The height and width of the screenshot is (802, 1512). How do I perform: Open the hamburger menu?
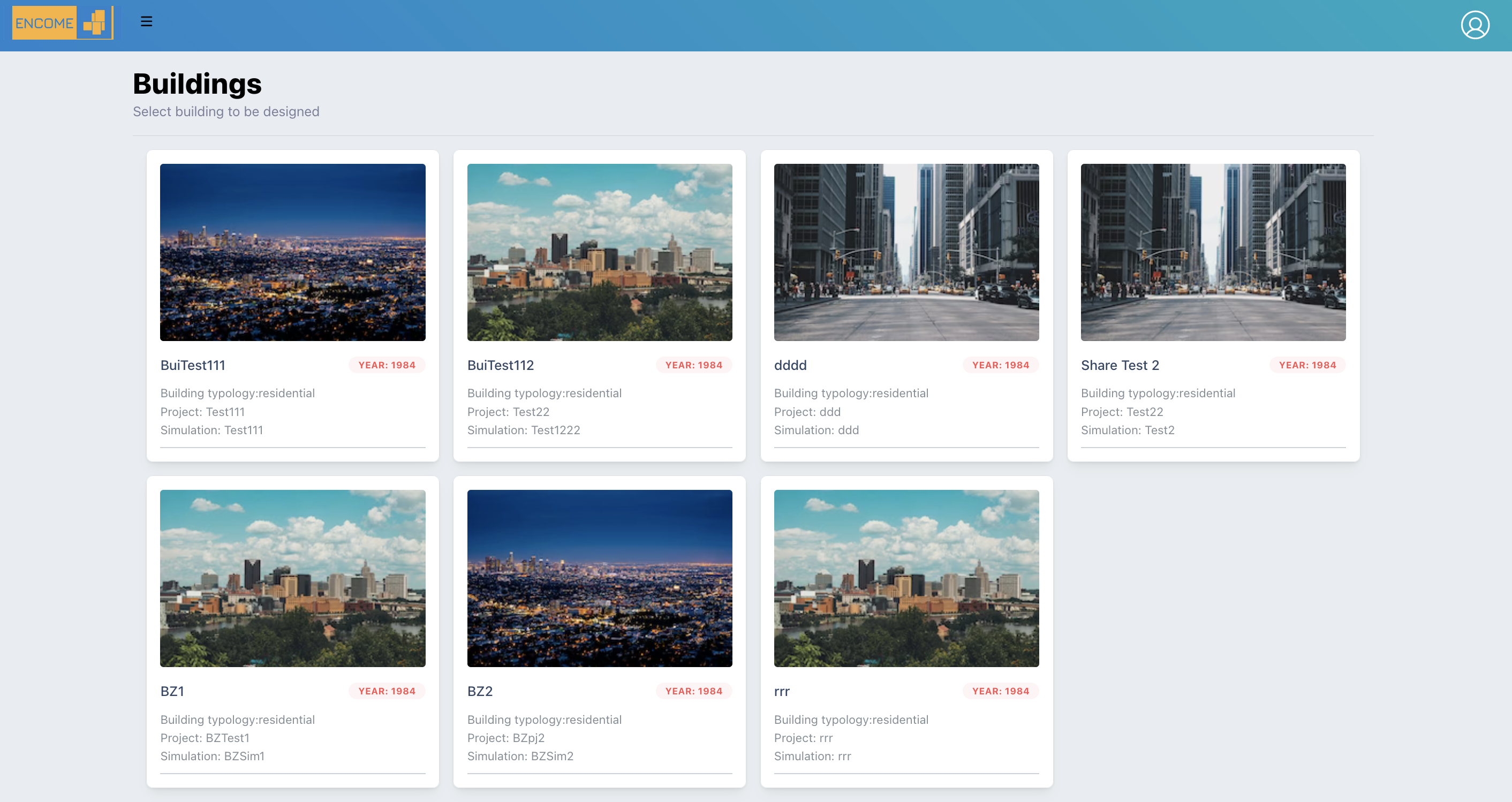147,22
